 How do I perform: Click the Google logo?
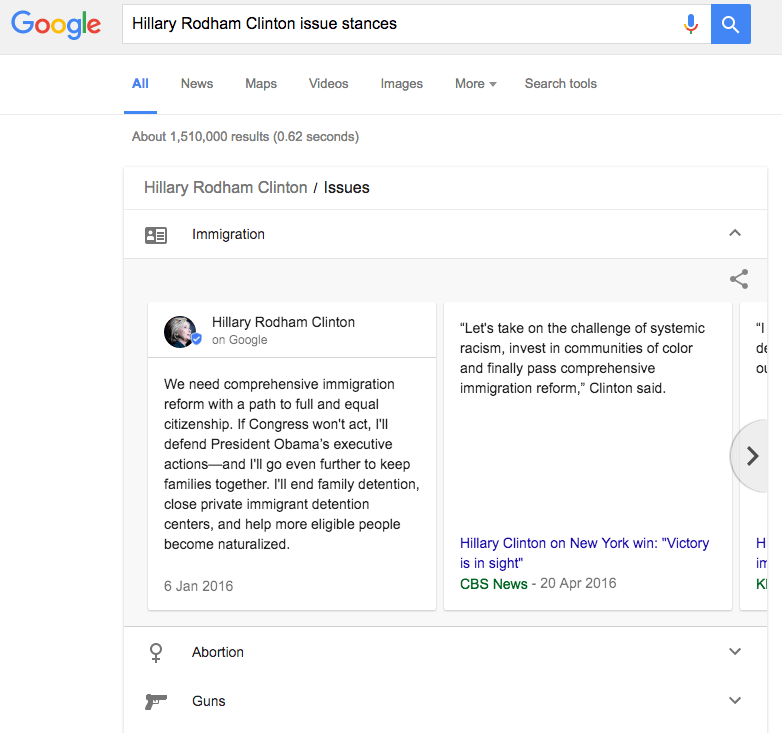pos(56,24)
